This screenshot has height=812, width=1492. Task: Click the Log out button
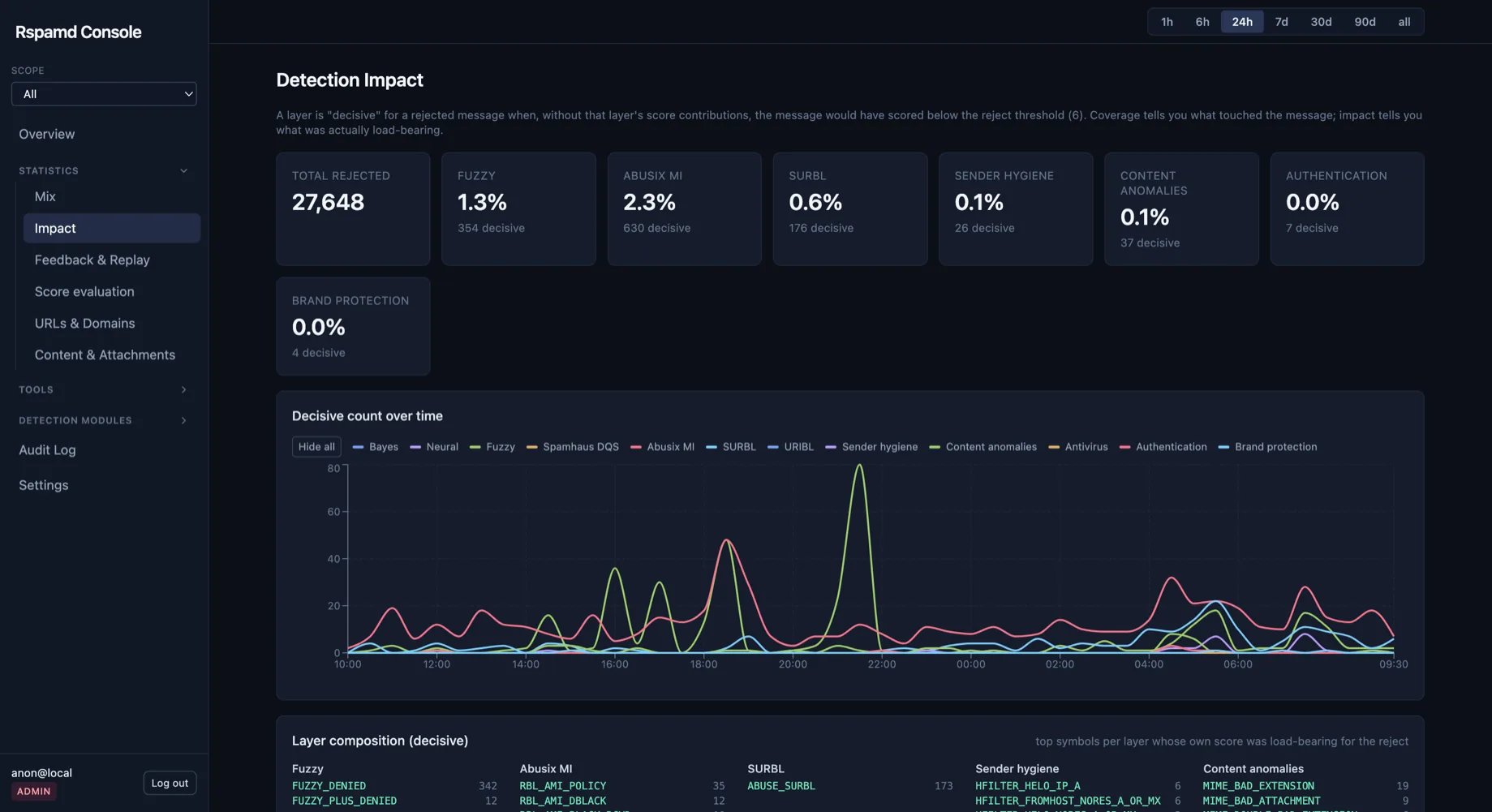point(170,784)
